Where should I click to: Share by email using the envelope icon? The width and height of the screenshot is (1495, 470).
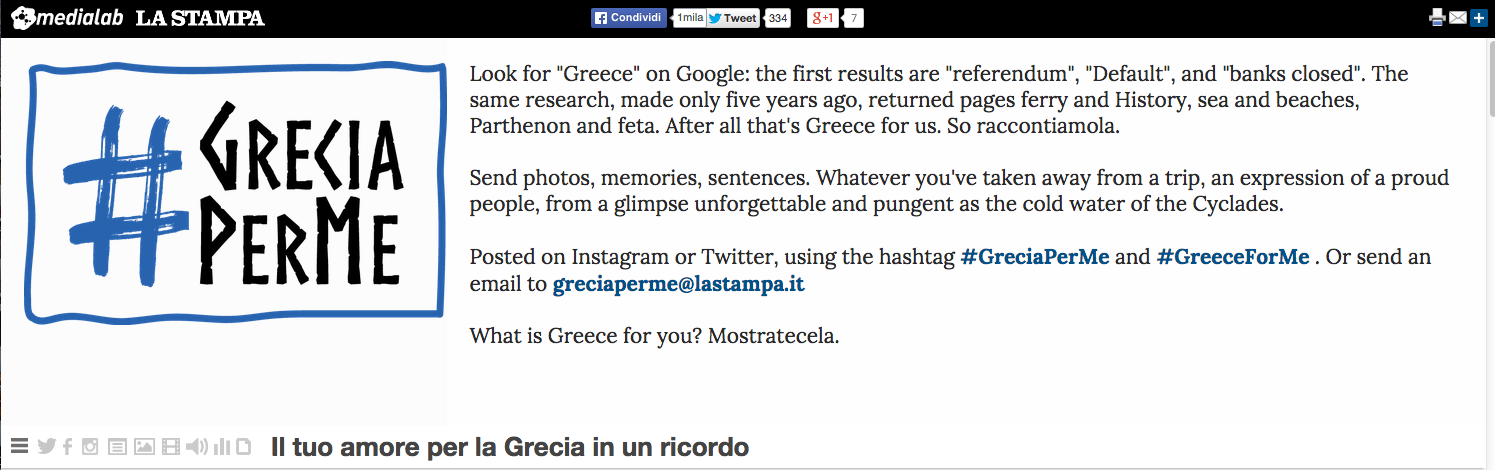tap(1458, 17)
